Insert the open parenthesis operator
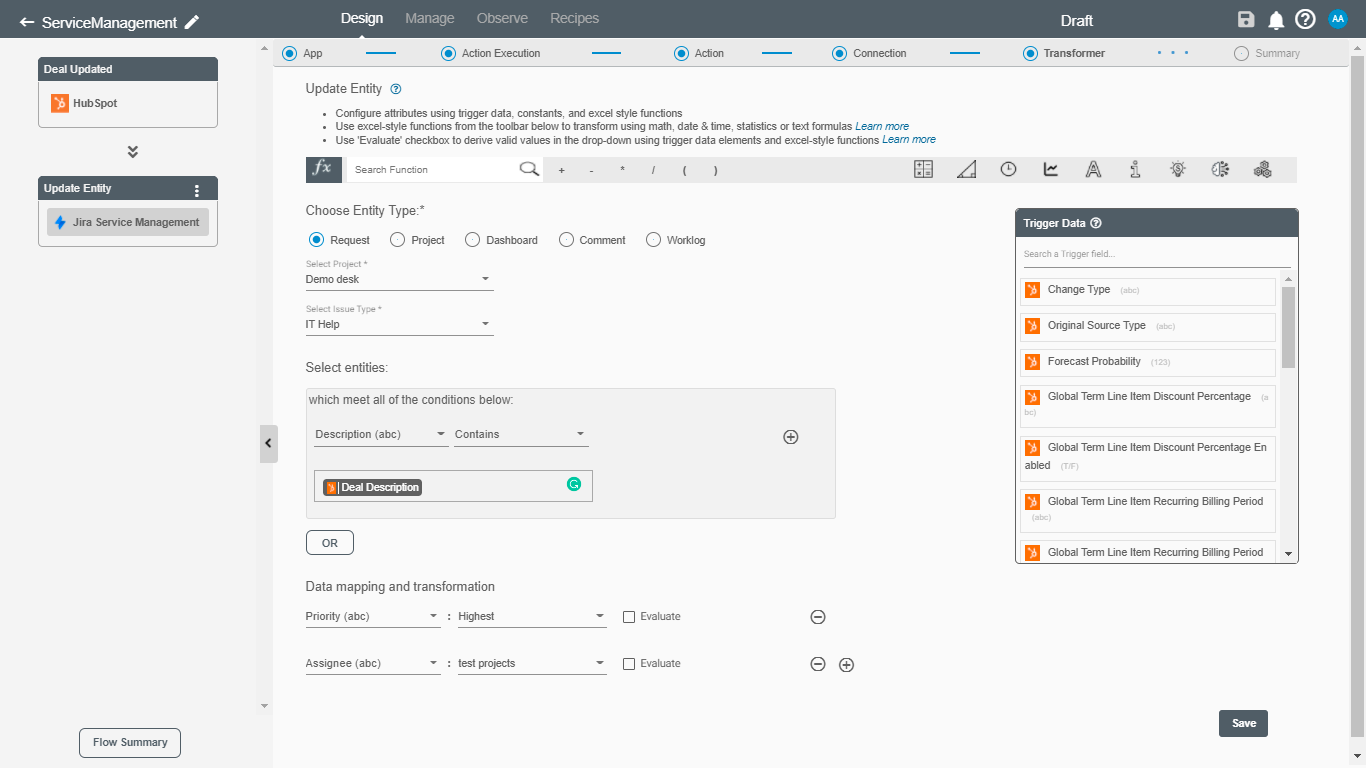The width and height of the screenshot is (1366, 768). pyautogui.click(x=684, y=170)
